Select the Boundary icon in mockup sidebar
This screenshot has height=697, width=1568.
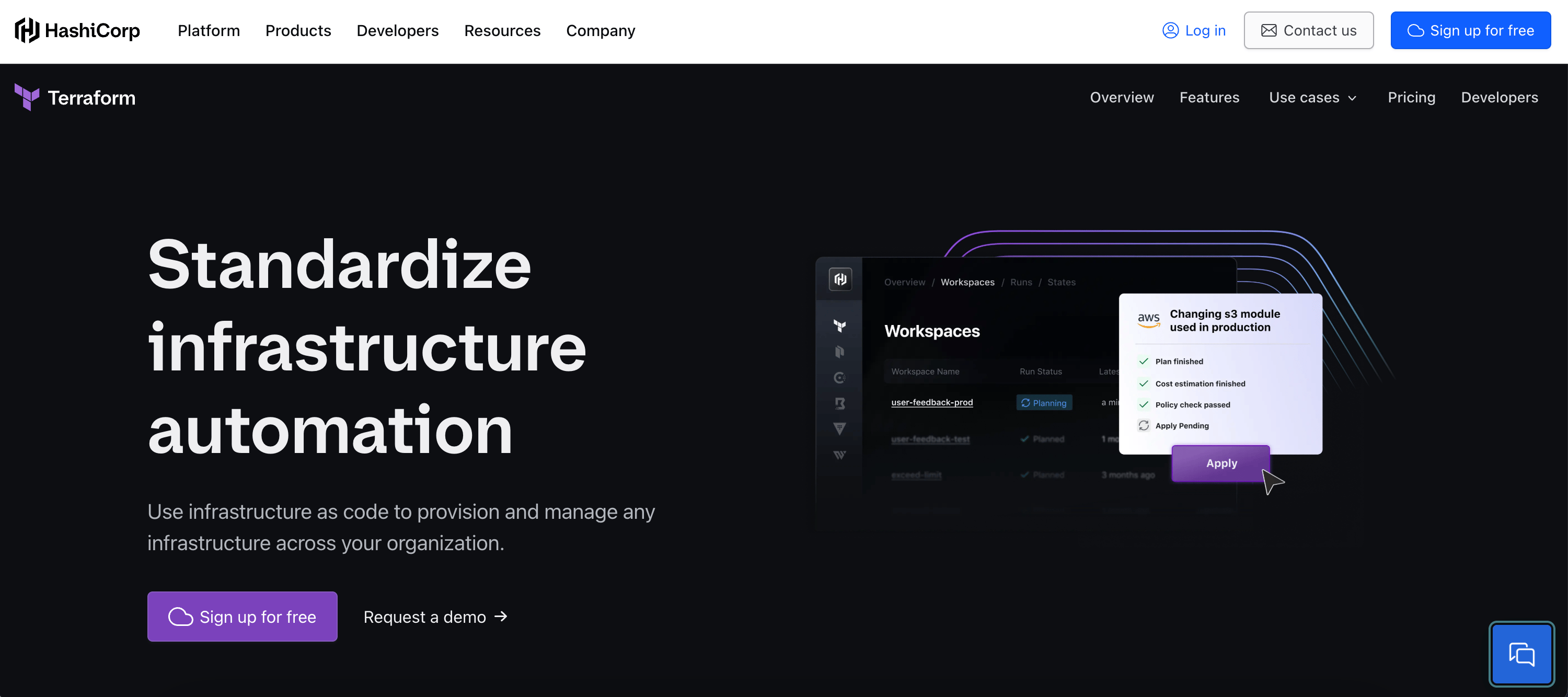840,403
